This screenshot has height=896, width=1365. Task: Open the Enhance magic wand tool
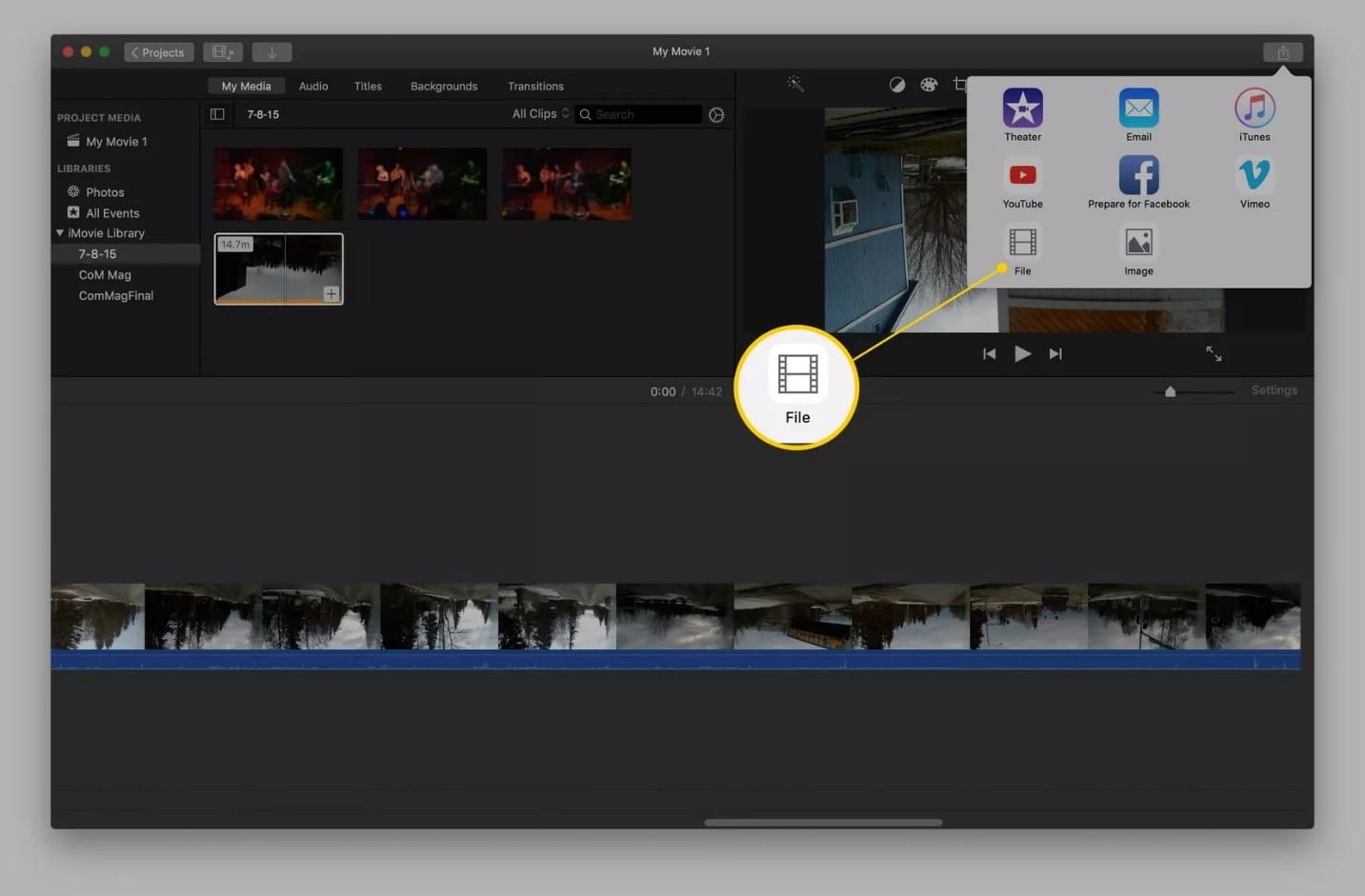pyautogui.click(x=795, y=84)
